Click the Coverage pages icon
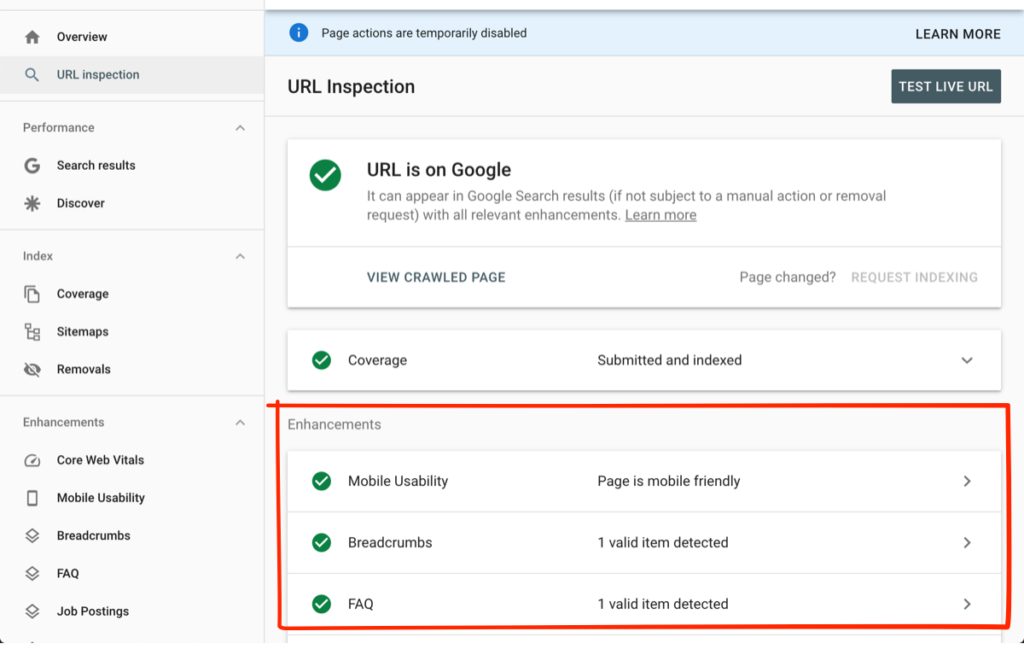Viewport: 1024px width, 649px height. pos(32,294)
